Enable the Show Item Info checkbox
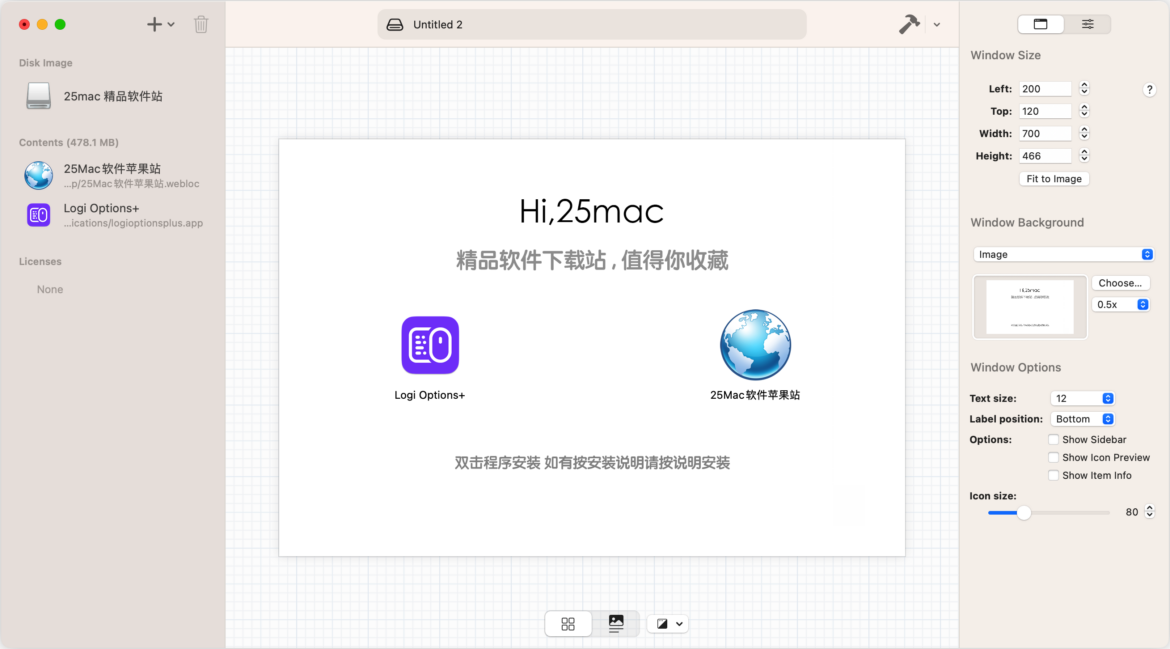Viewport: 1170px width, 649px height. tap(1053, 475)
